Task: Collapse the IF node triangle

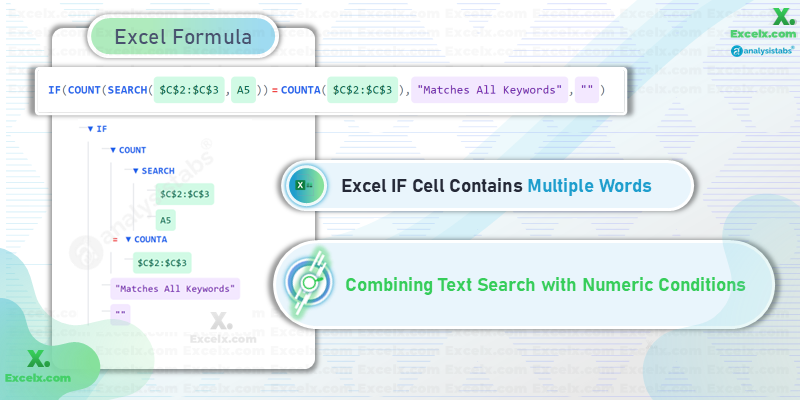Action: [x=90, y=129]
